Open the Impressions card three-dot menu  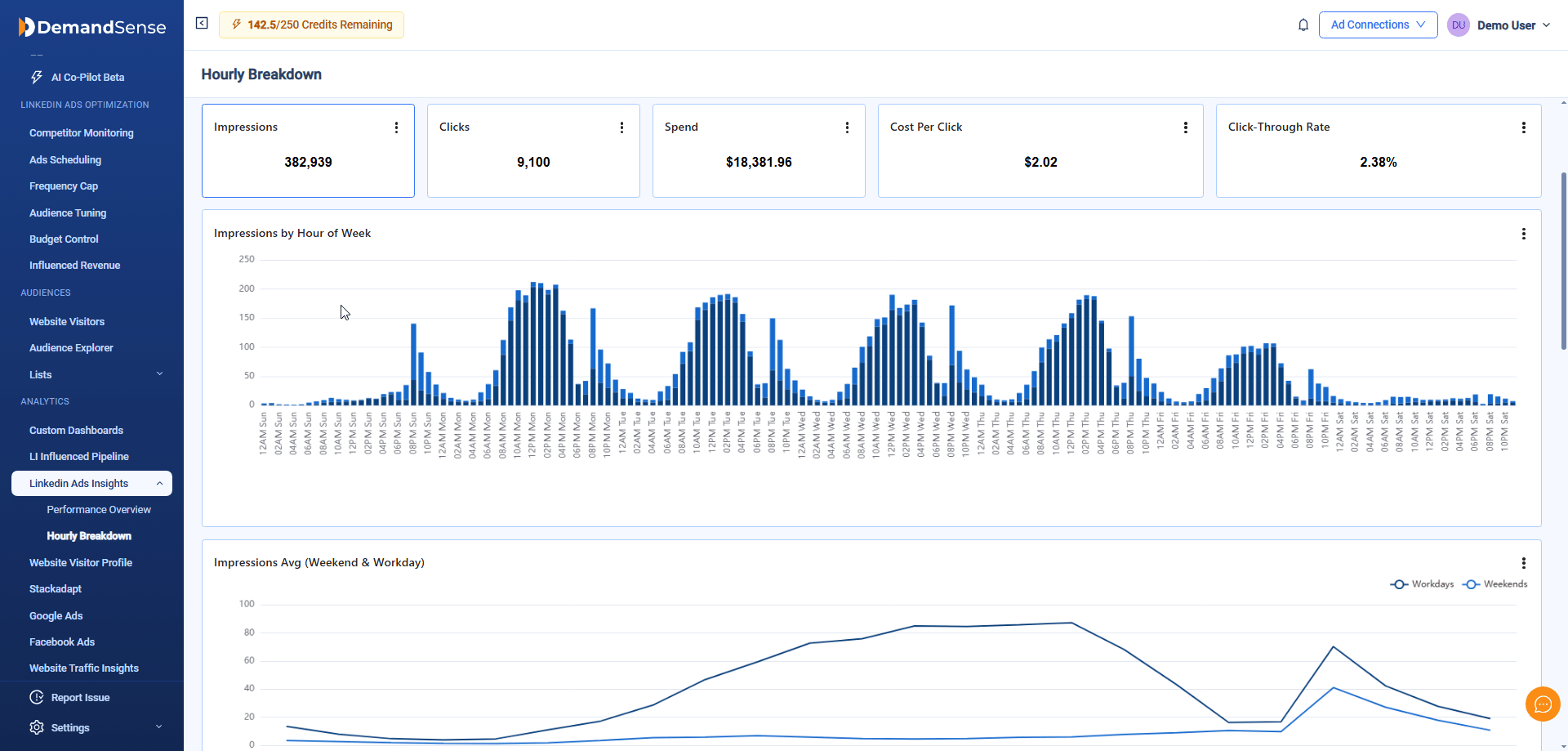pos(396,127)
